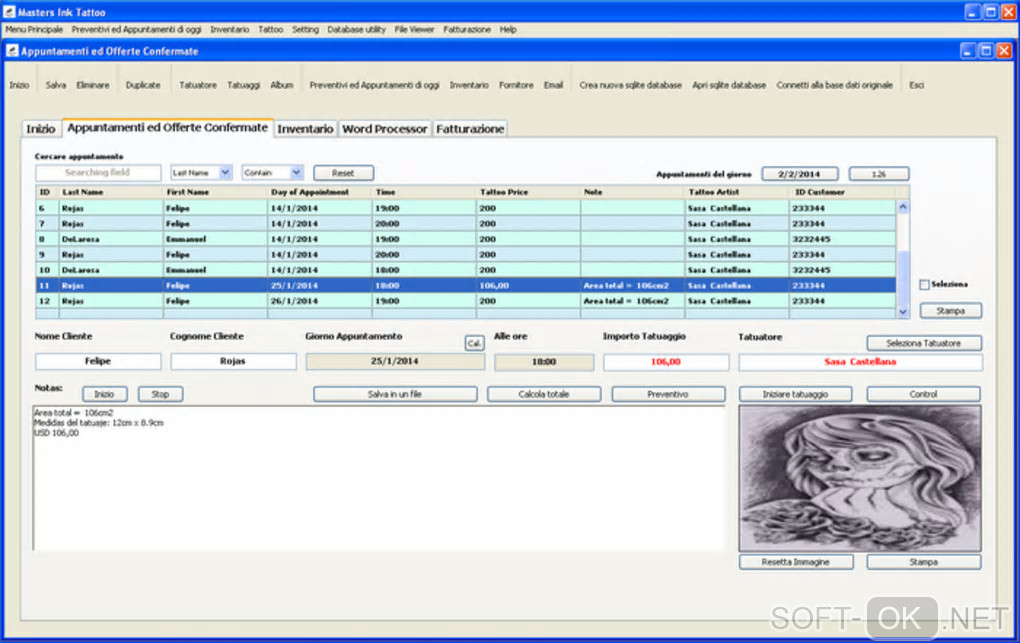Click the Preventivo button
This screenshot has width=1020, height=643.
(668, 394)
